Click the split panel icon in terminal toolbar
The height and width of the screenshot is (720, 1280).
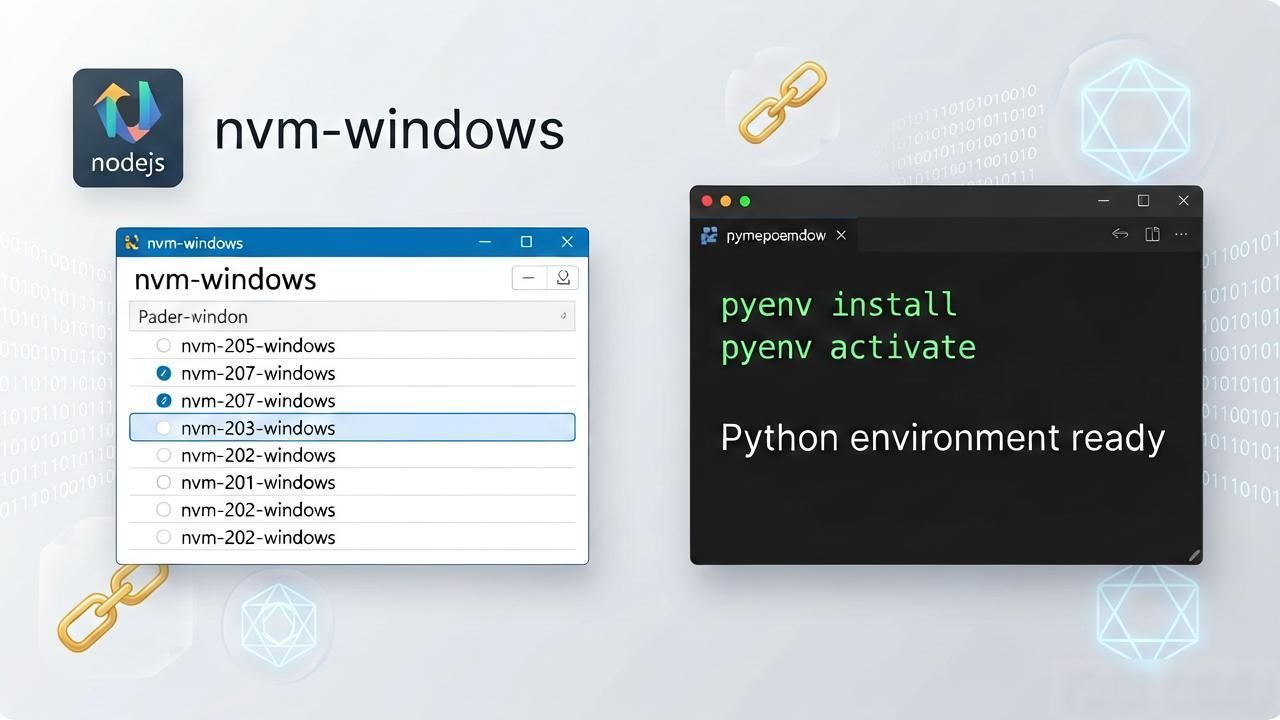1152,234
